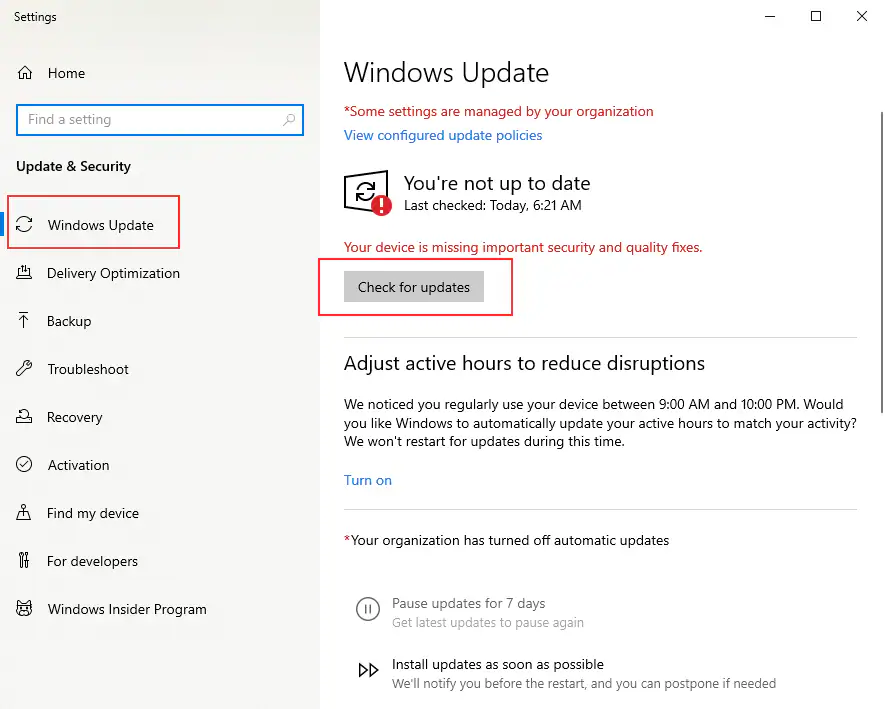
Task: Click the missing security fixes warning text
Action: tap(523, 247)
